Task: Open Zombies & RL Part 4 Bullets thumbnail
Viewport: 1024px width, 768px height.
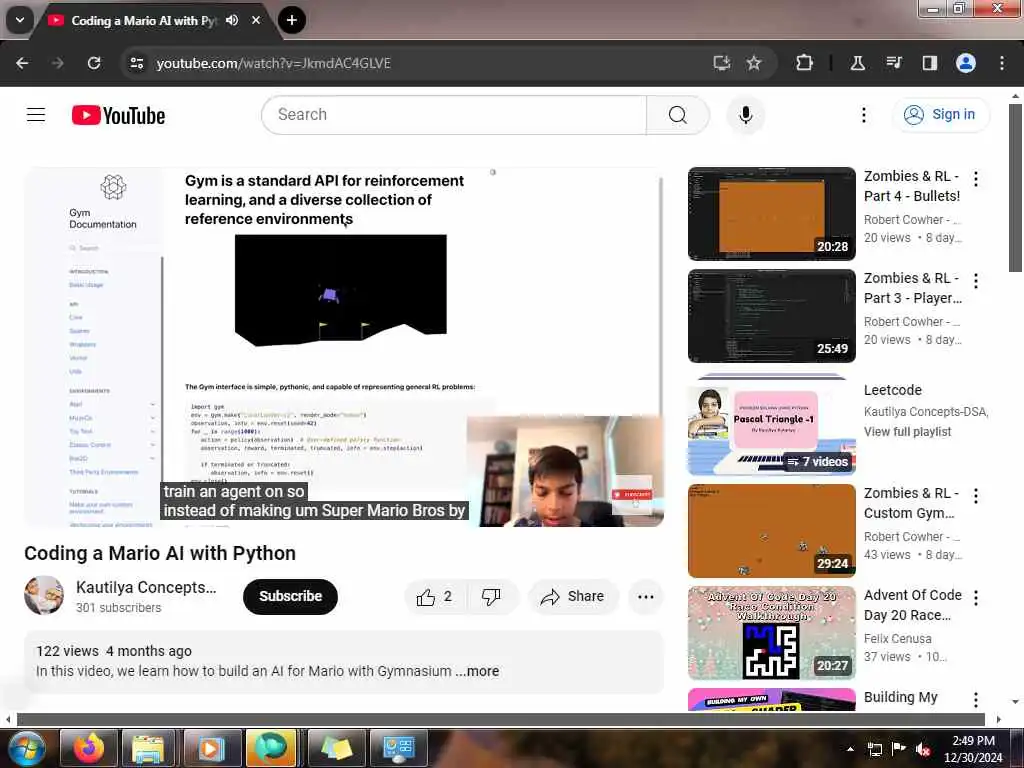Action: click(771, 214)
